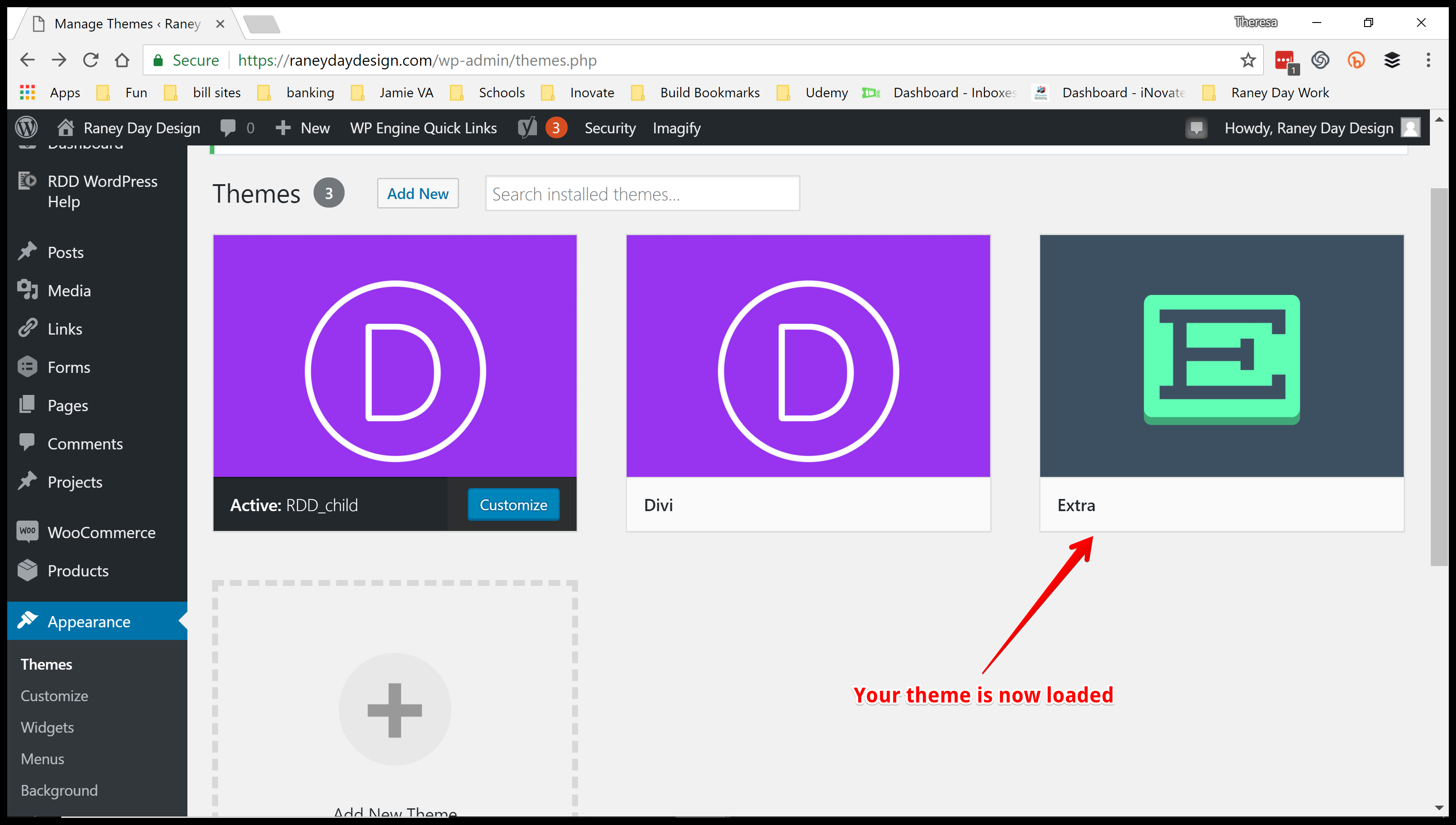
Task: Go to the browser Home page
Action: point(122,60)
